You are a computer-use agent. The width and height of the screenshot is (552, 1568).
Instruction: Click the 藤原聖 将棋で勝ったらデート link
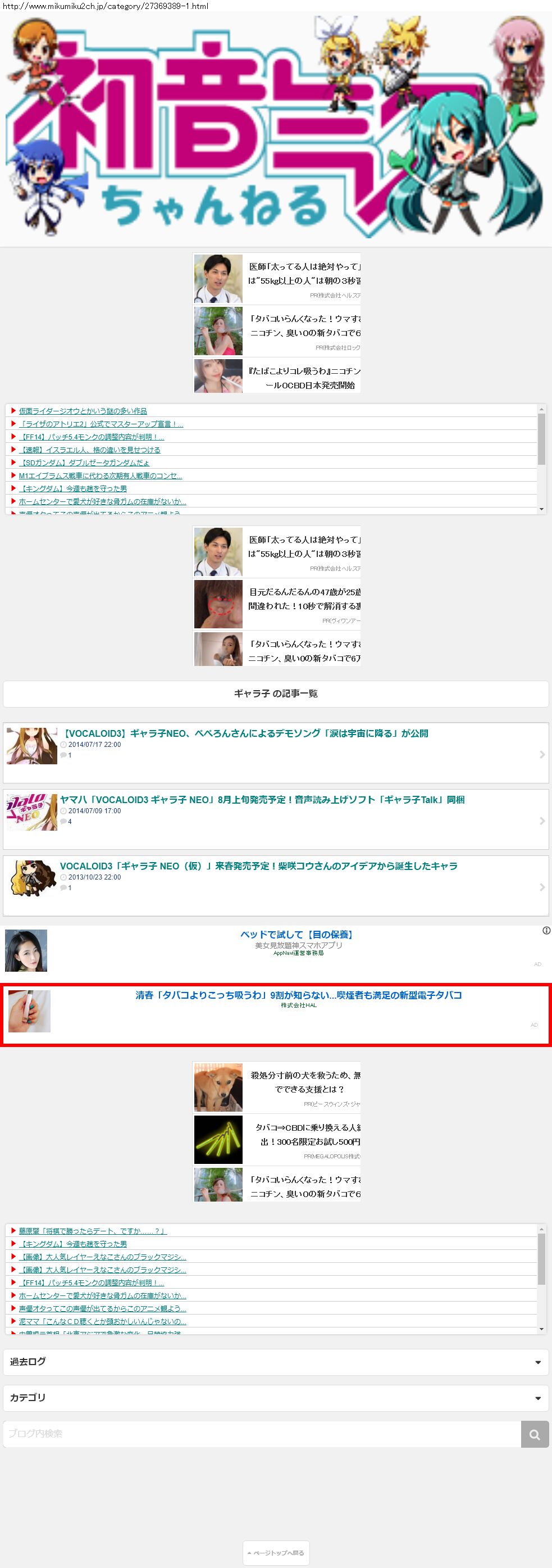[x=93, y=1231]
